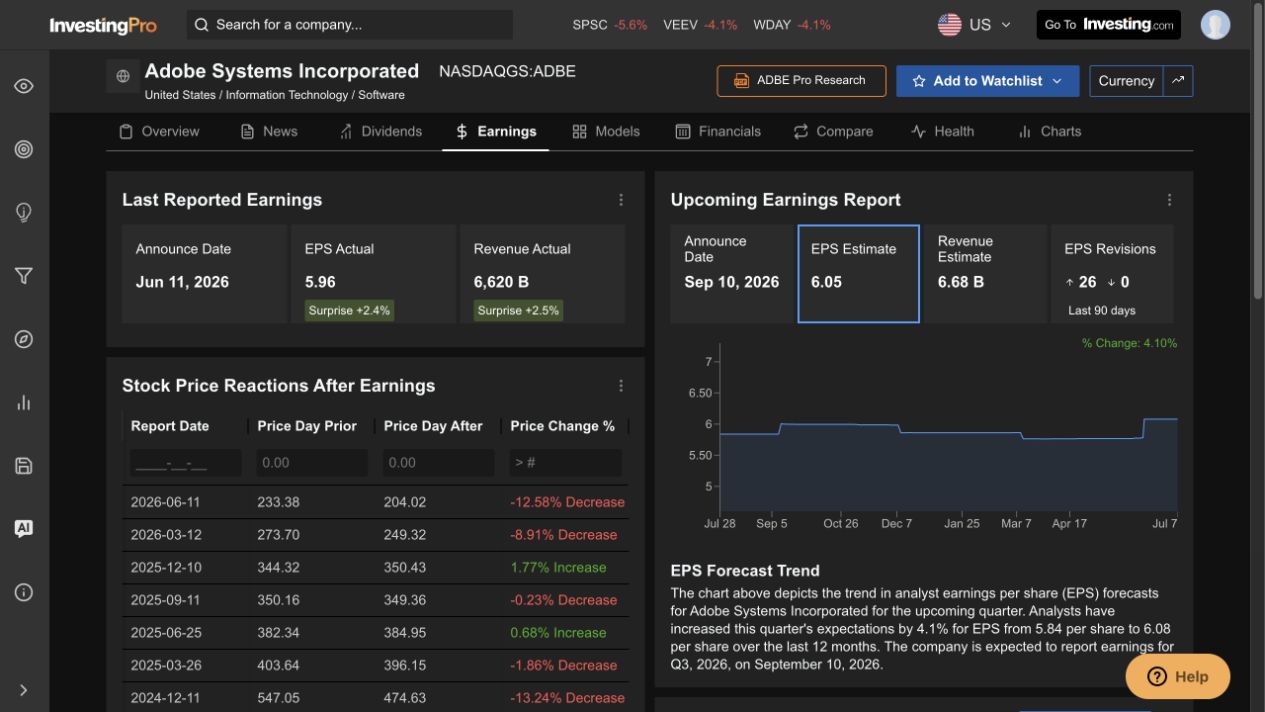Screen dimensions: 1265x712
Task: Switch to the Health tab
Action: pos(942,131)
